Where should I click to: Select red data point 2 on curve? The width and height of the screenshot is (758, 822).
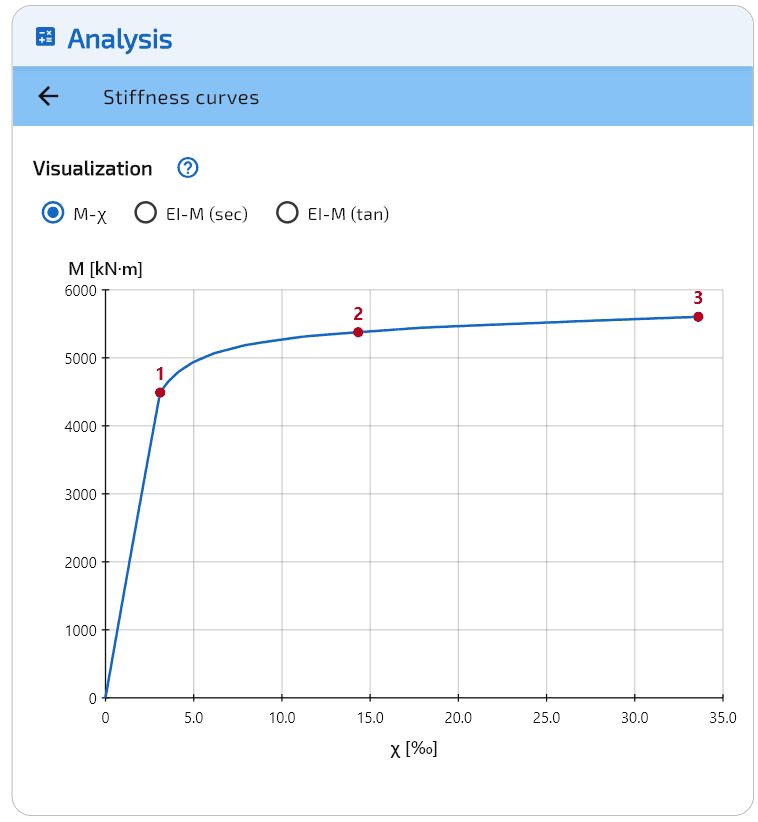pos(358,332)
